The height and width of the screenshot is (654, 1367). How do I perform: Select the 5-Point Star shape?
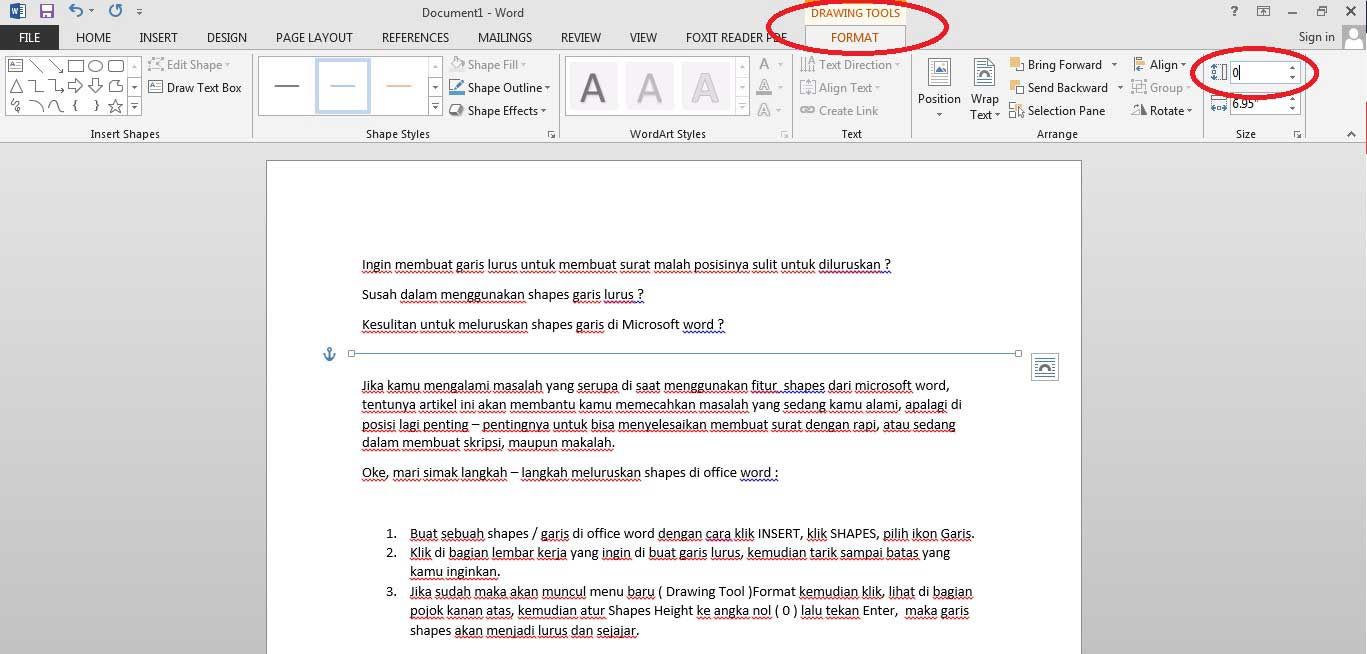pyautogui.click(x=115, y=106)
